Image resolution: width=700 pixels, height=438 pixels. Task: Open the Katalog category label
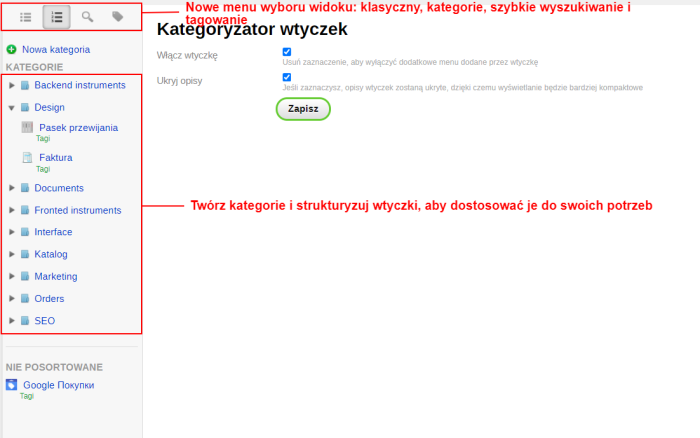51,254
